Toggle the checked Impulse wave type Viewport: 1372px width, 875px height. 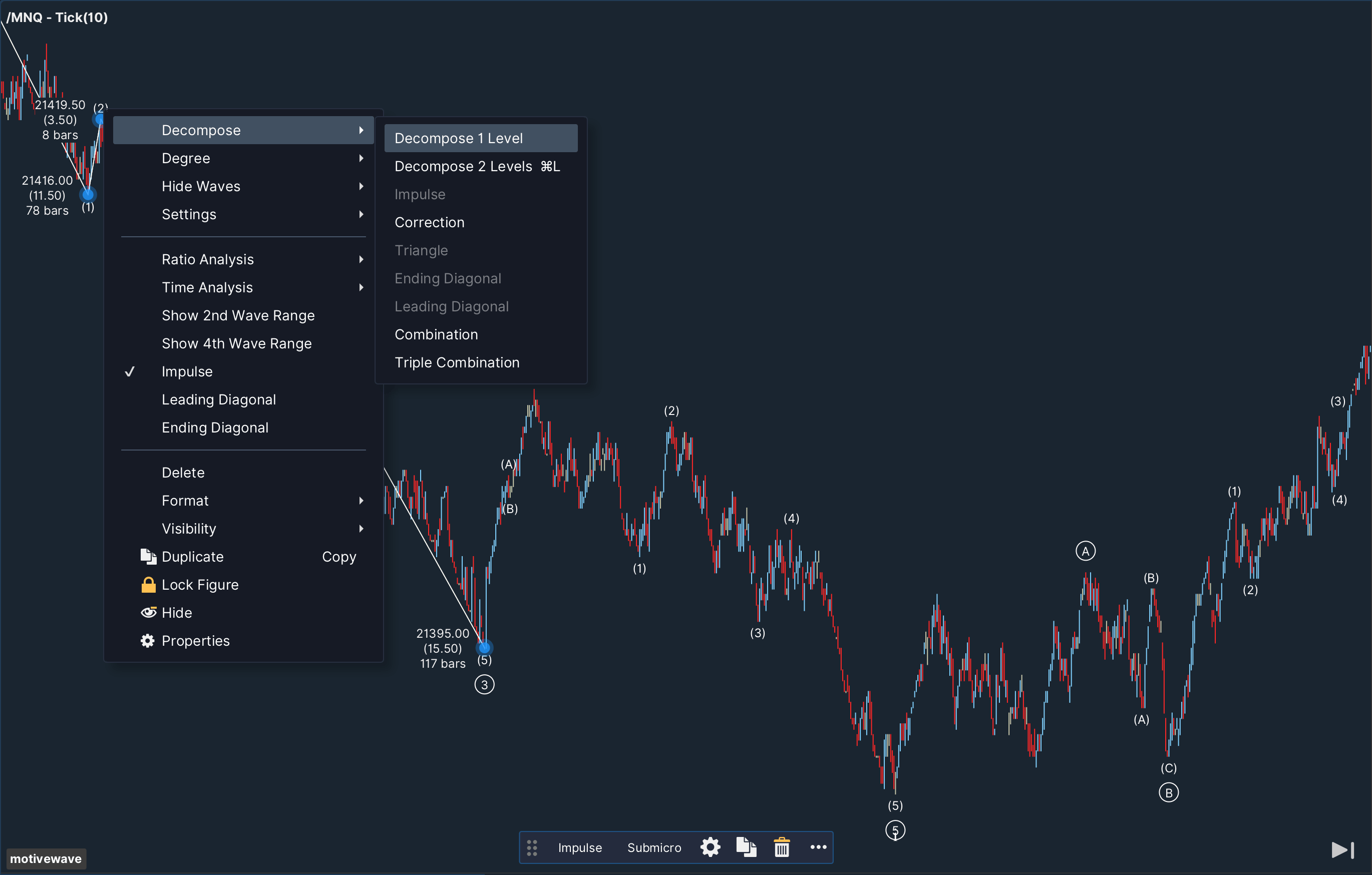(187, 371)
